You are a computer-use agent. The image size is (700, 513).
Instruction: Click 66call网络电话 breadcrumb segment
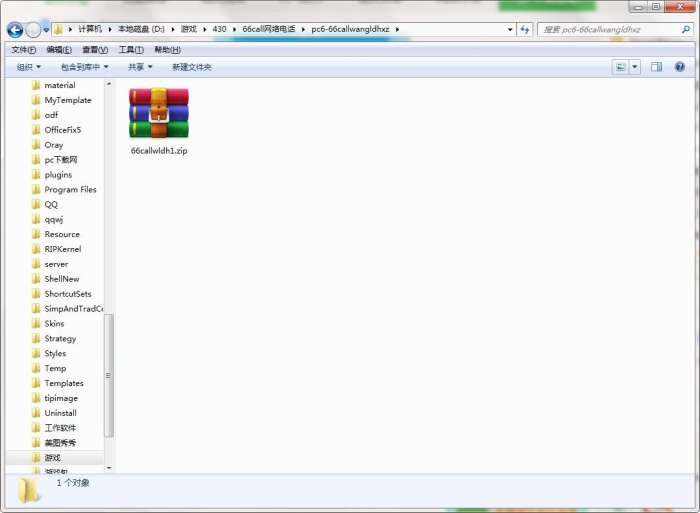pos(269,29)
